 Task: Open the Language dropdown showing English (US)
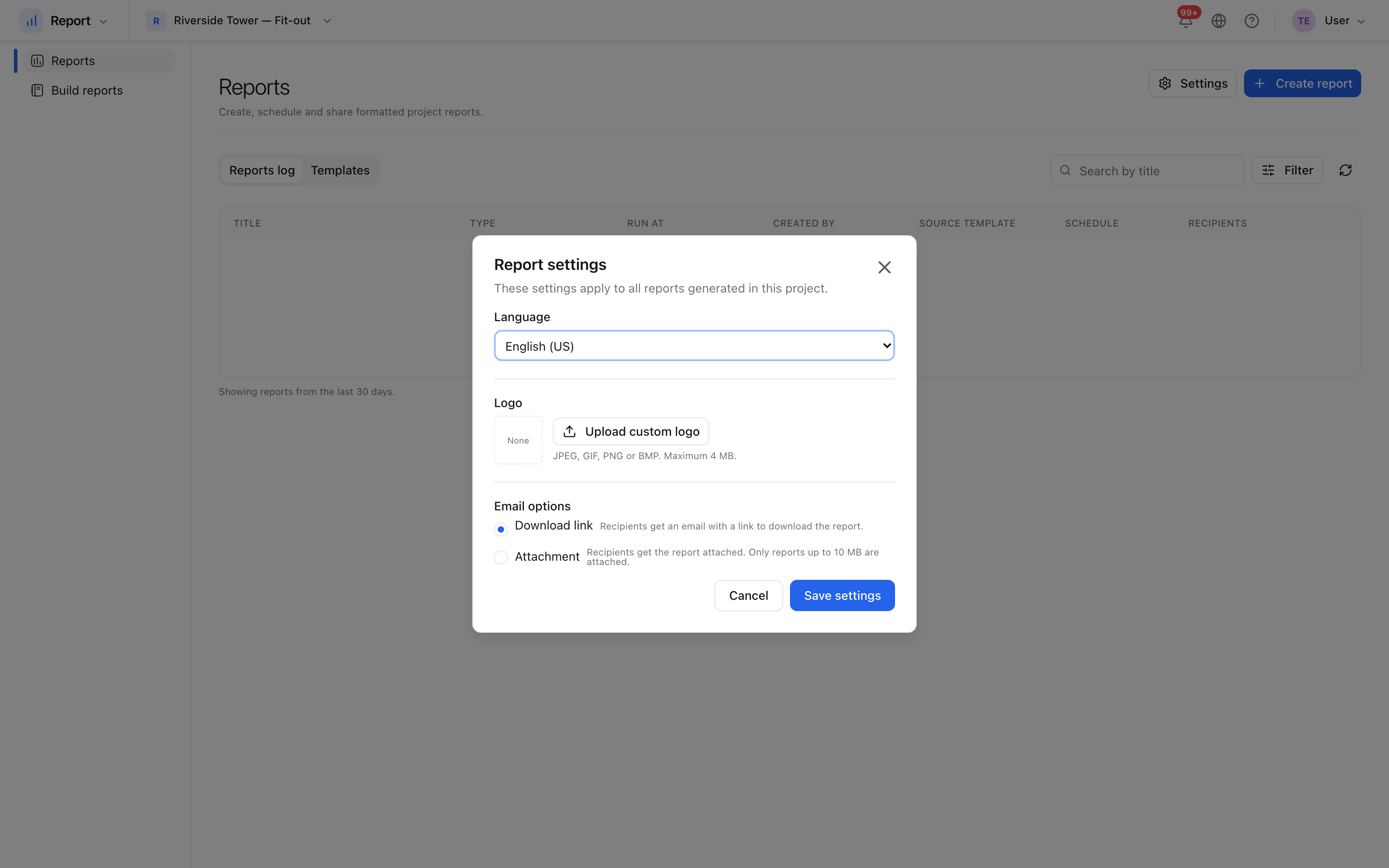coord(694,345)
